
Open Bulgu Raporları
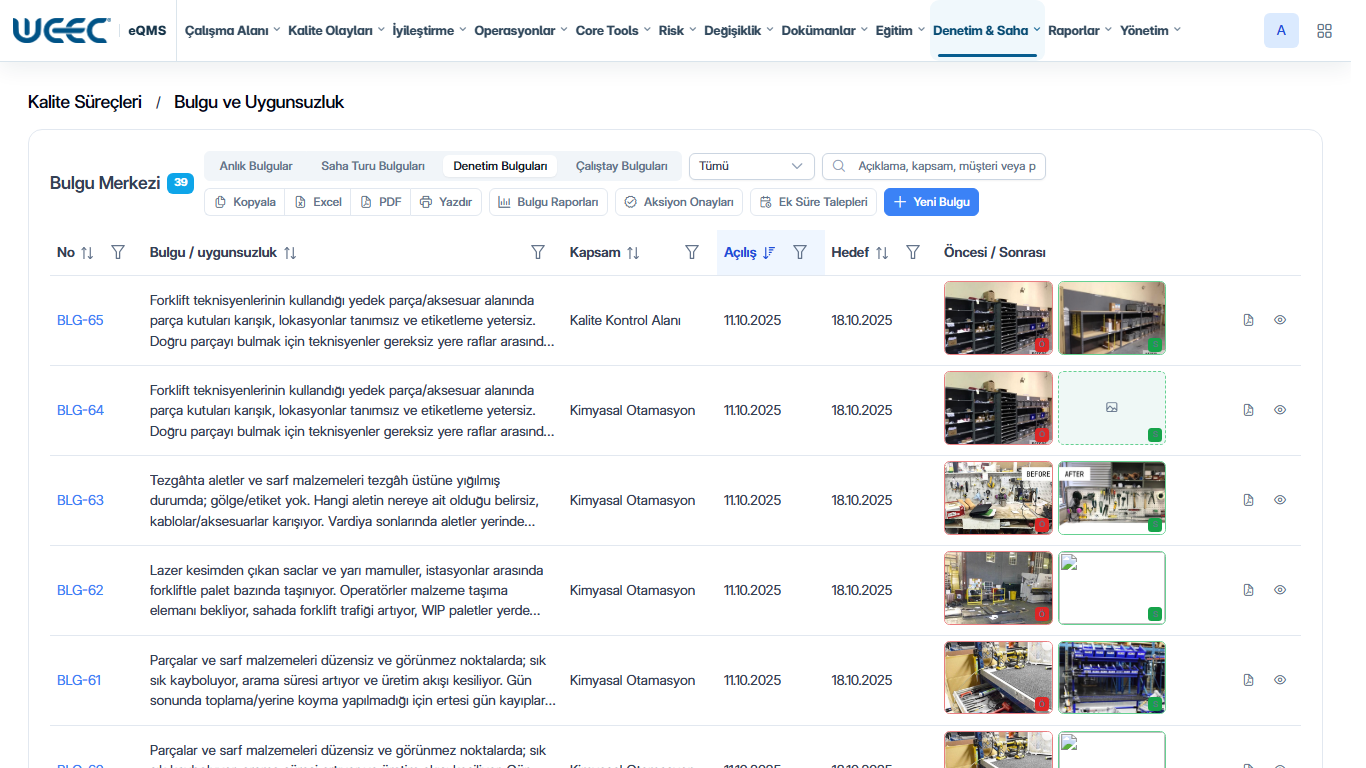549,202
